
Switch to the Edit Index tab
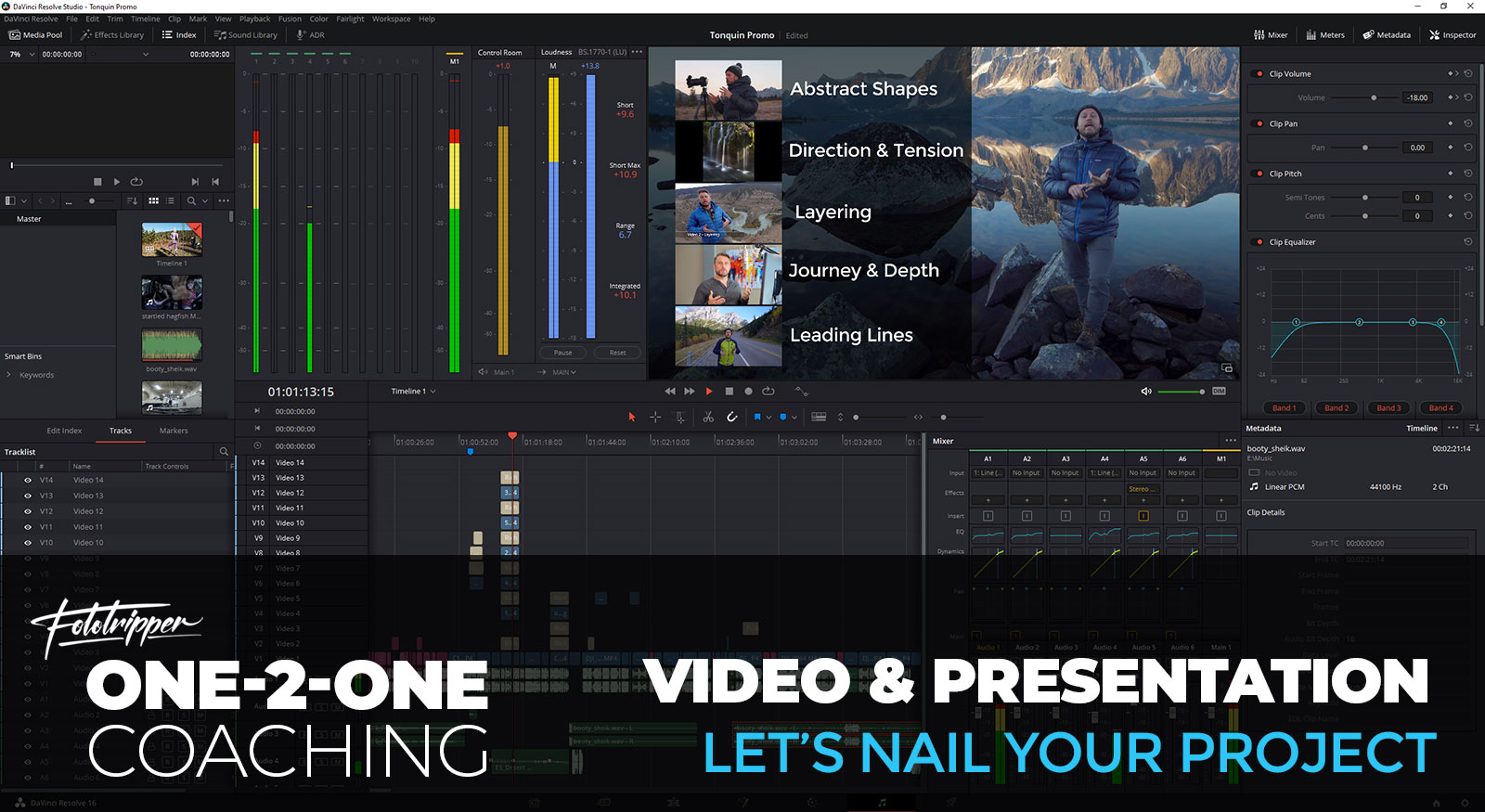pos(64,431)
